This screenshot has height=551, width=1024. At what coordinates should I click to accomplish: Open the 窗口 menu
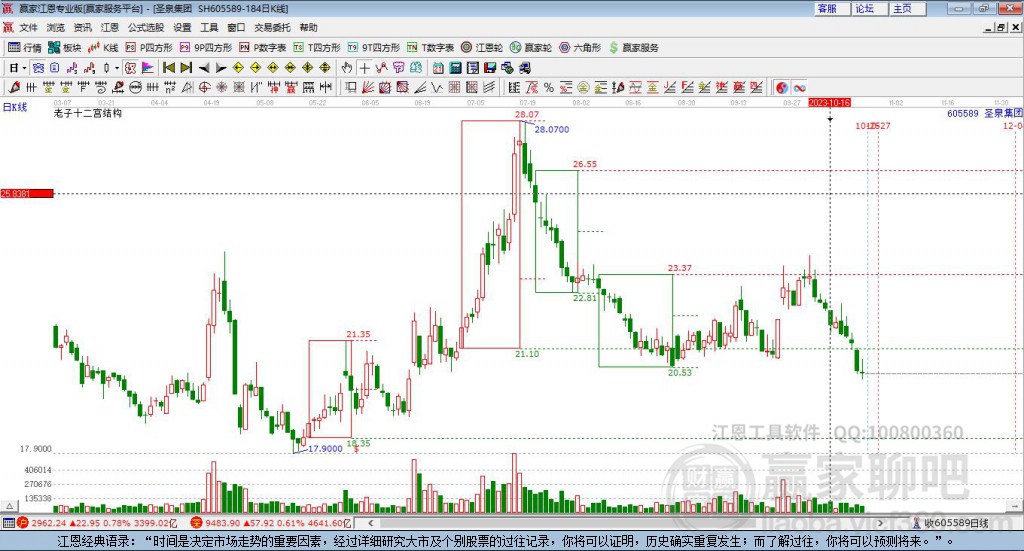click(236, 27)
